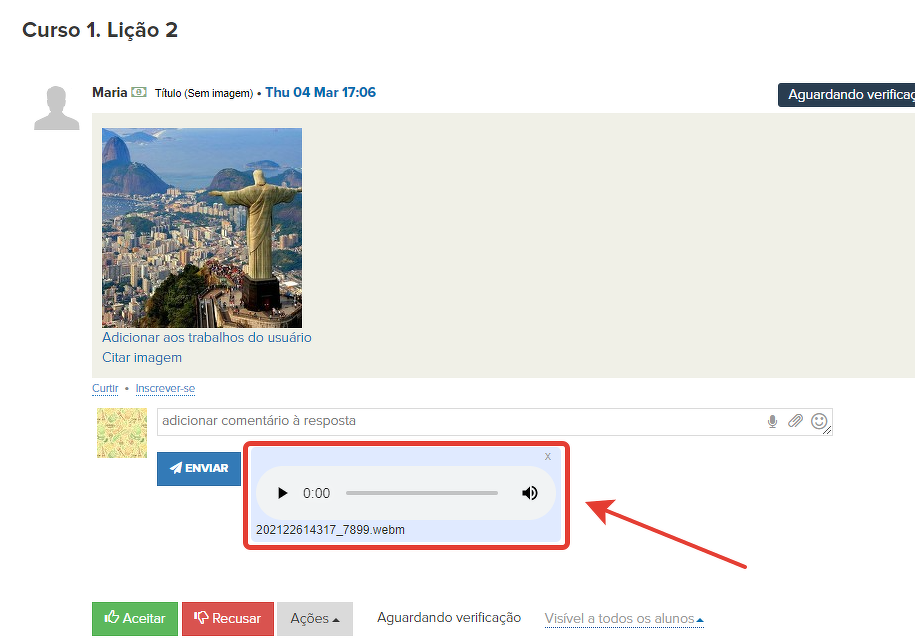
Task: Play the attached audio recording
Action: tap(282, 493)
